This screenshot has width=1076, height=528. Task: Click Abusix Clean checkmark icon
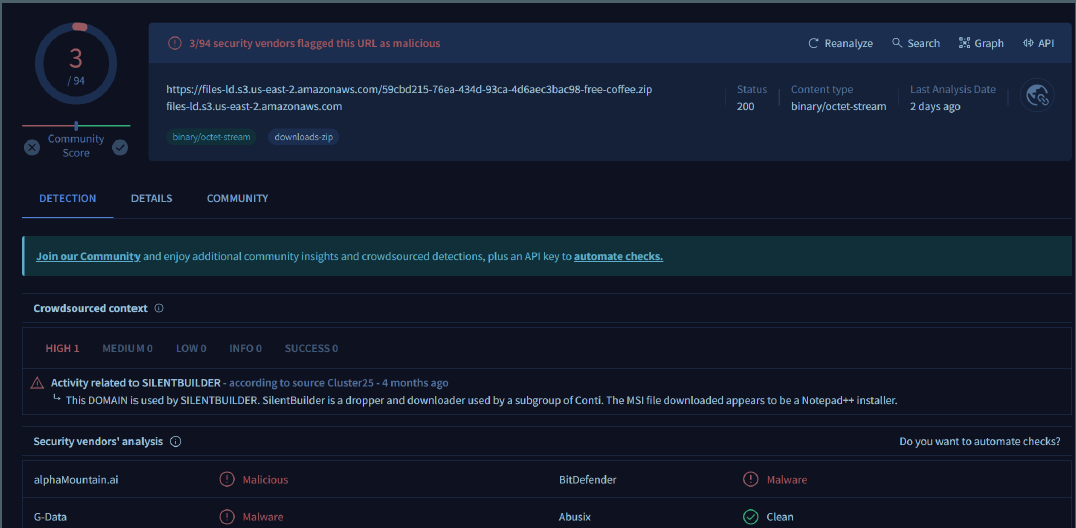(x=751, y=516)
